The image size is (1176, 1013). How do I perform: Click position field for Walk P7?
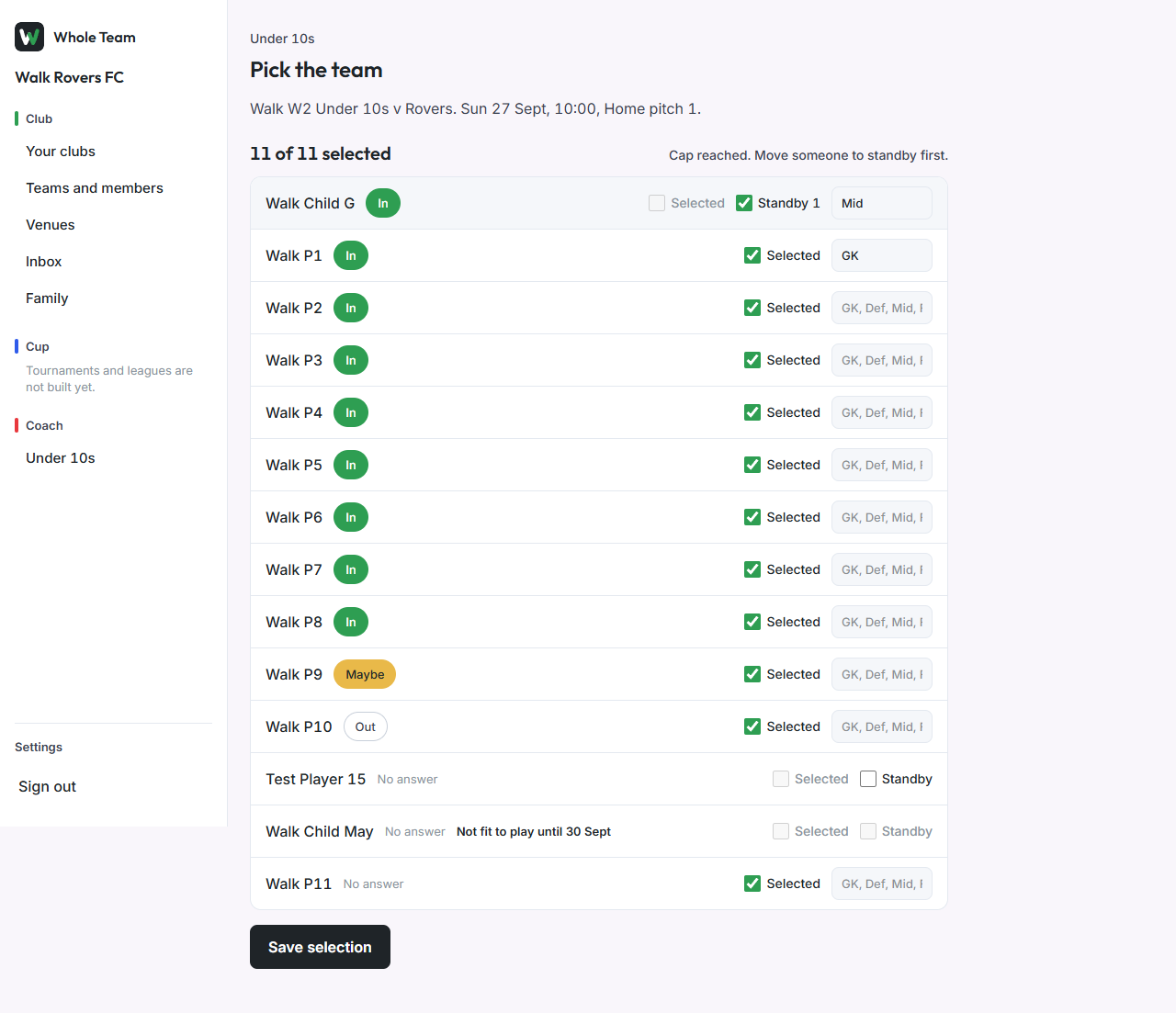point(882,569)
